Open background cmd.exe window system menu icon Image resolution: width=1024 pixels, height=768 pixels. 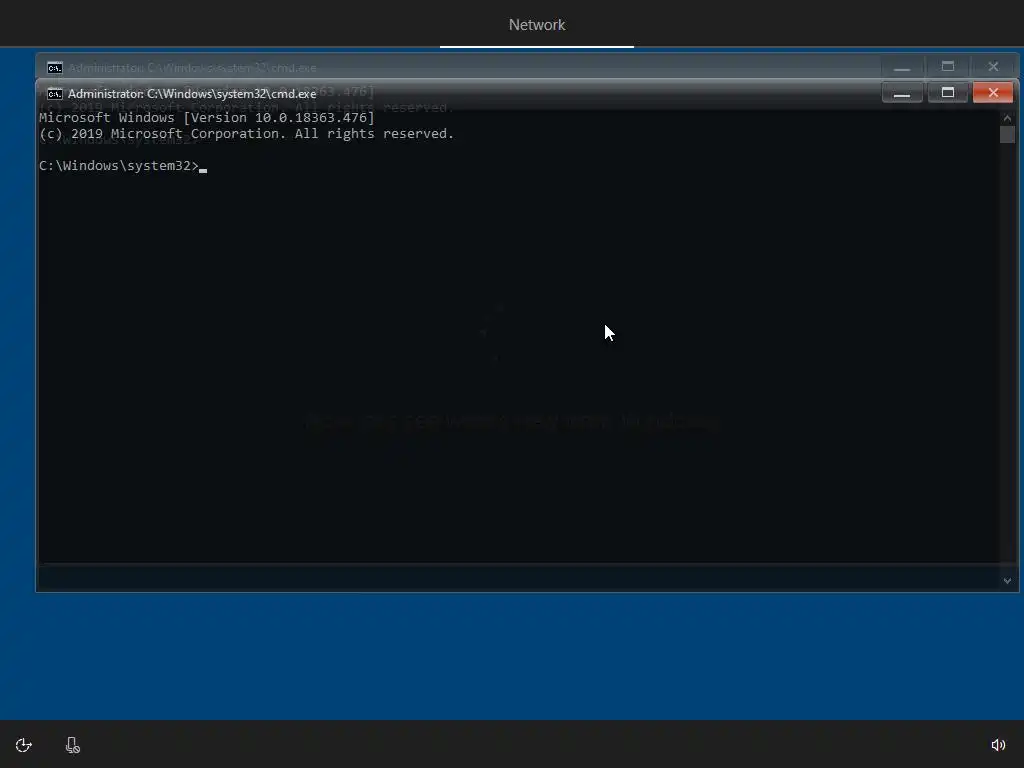tap(55, 68)
